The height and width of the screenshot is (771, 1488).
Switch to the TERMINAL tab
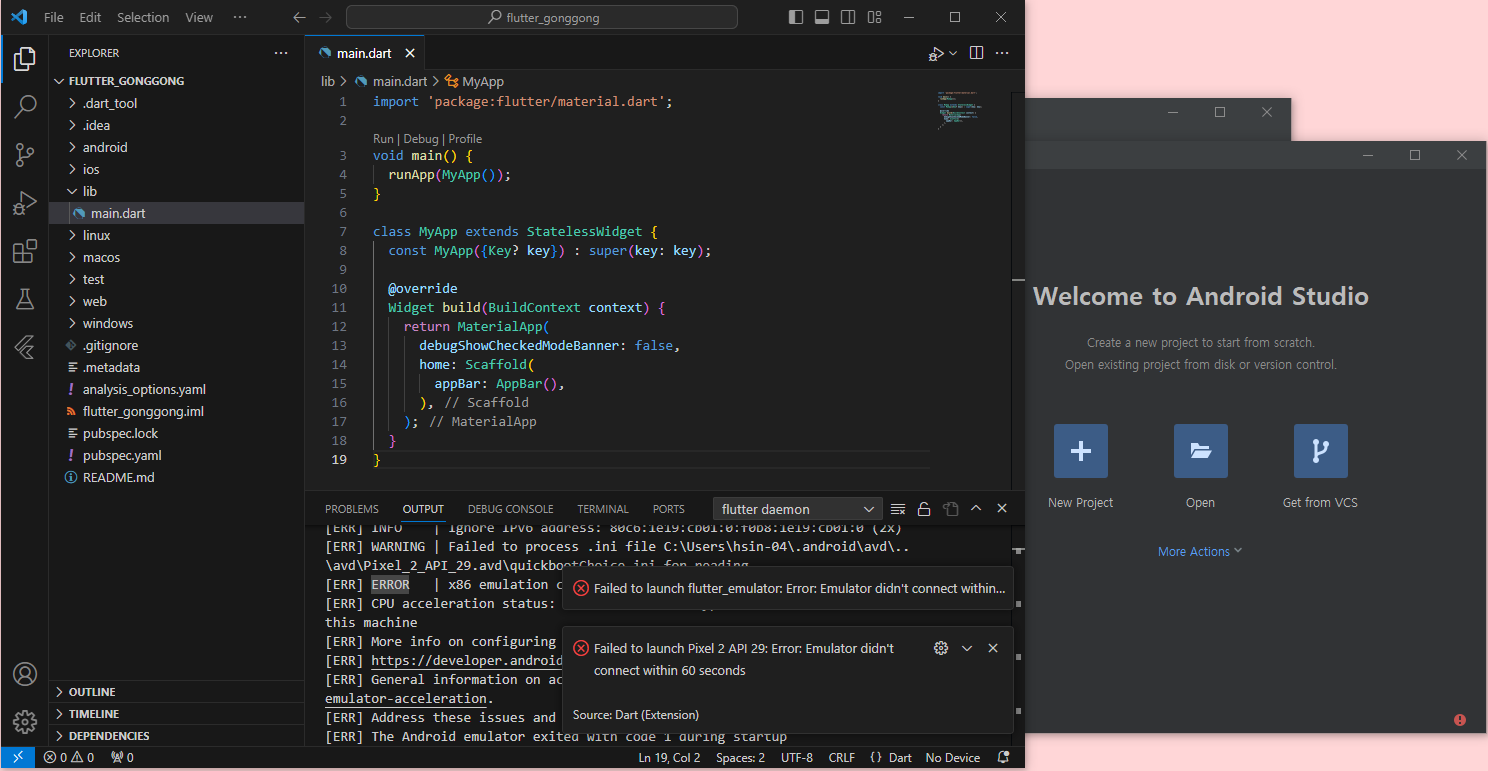click(603, 509)
